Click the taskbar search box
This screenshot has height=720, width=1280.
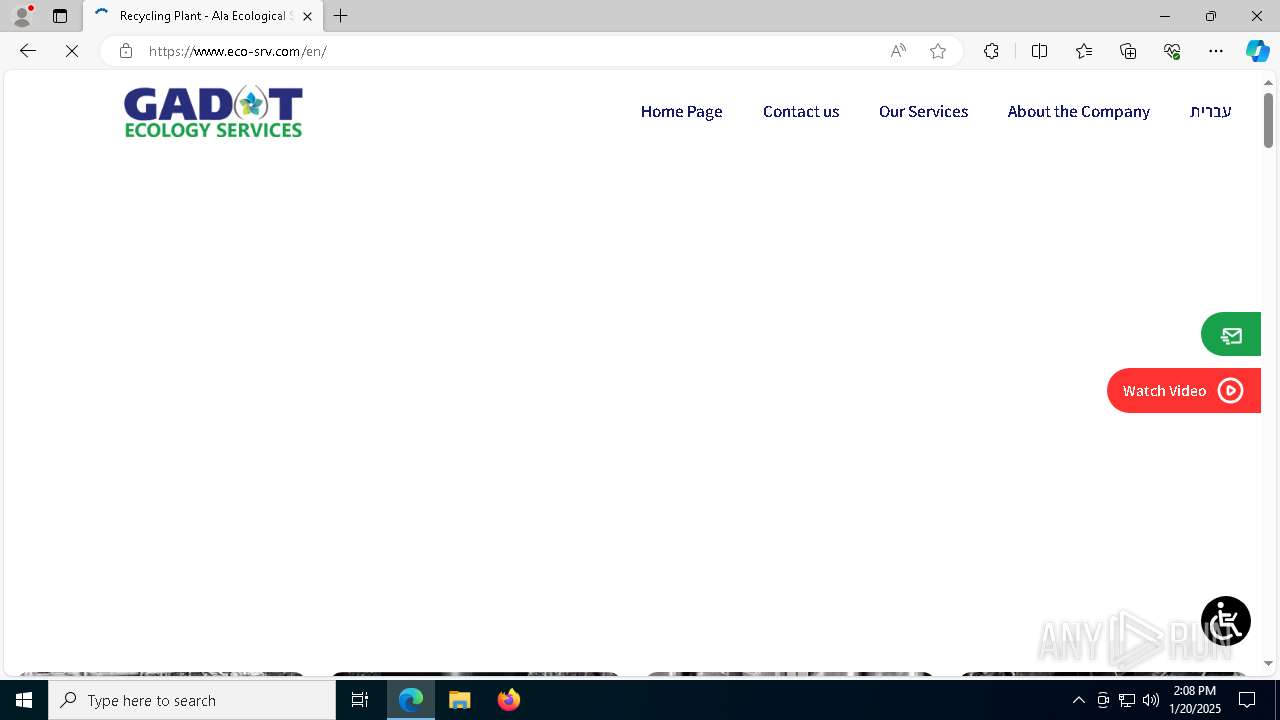[192, 700]
